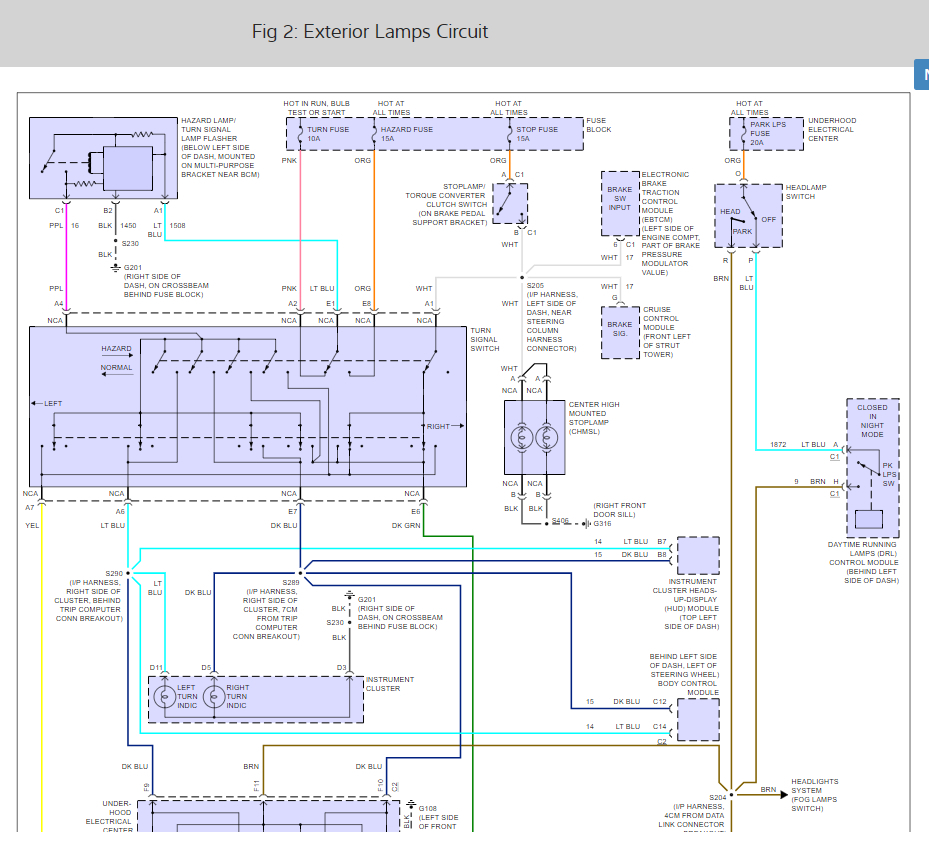Click the S289 splice label

pos(290,583)
